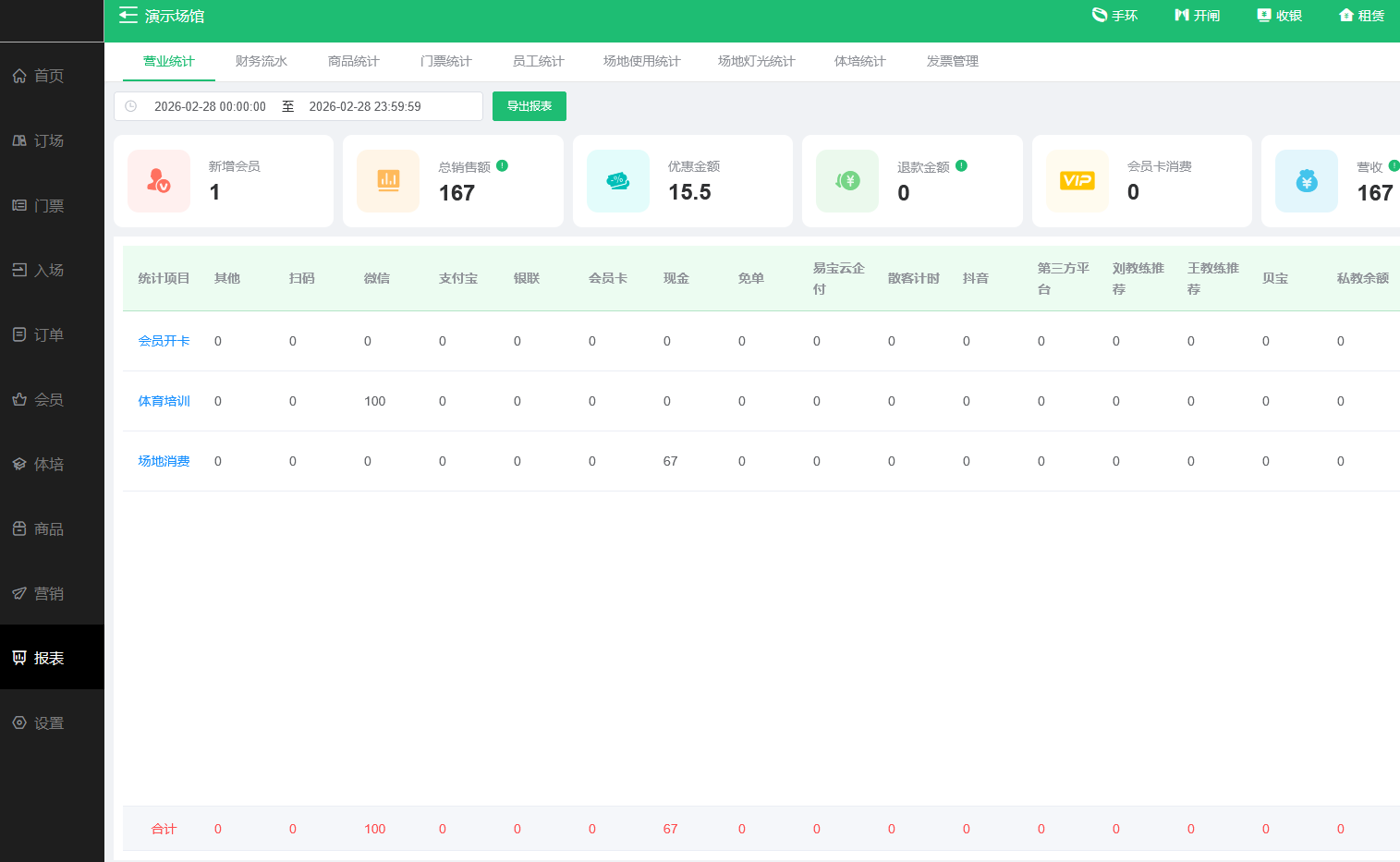
Task: Click the start date 2026-02-28 00:00:00 field
Action: 210,106
